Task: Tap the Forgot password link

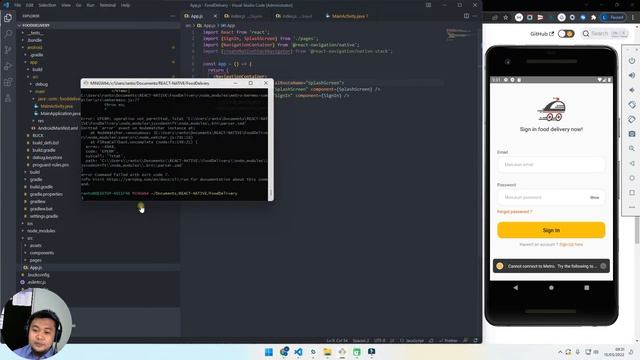Action: point(514,211)
